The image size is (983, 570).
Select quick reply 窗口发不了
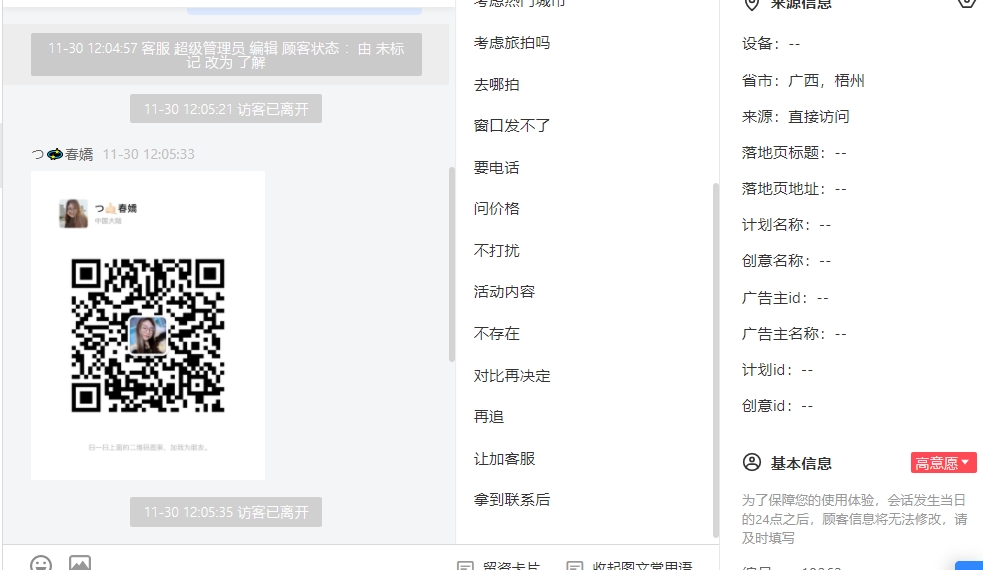pos(512,126)
